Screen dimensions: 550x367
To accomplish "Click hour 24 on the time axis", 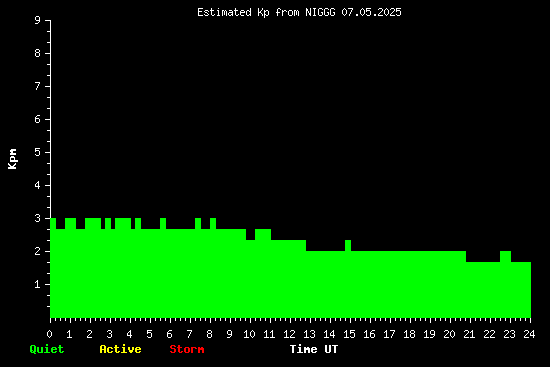I will click(529, 334).
